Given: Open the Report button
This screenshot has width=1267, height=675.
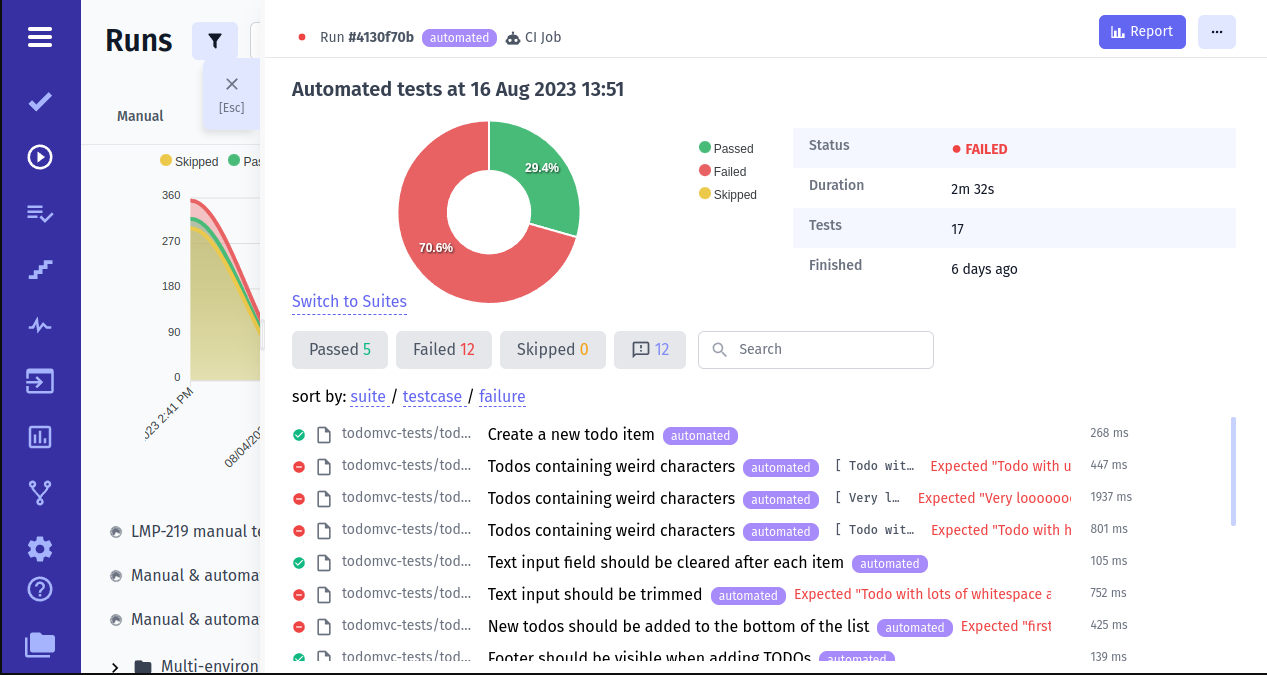Looking at the screenshot, I should (1142, 31).
